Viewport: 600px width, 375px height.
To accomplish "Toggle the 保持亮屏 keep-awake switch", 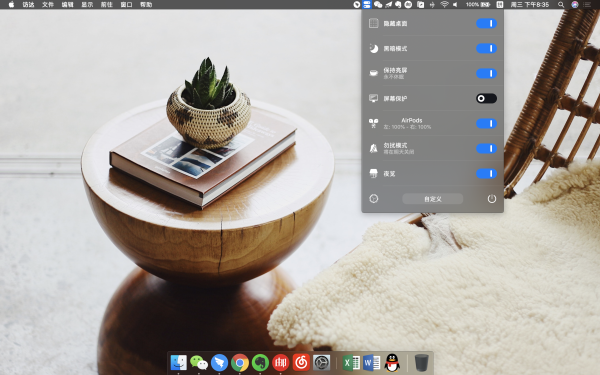I will pos(486,73).
